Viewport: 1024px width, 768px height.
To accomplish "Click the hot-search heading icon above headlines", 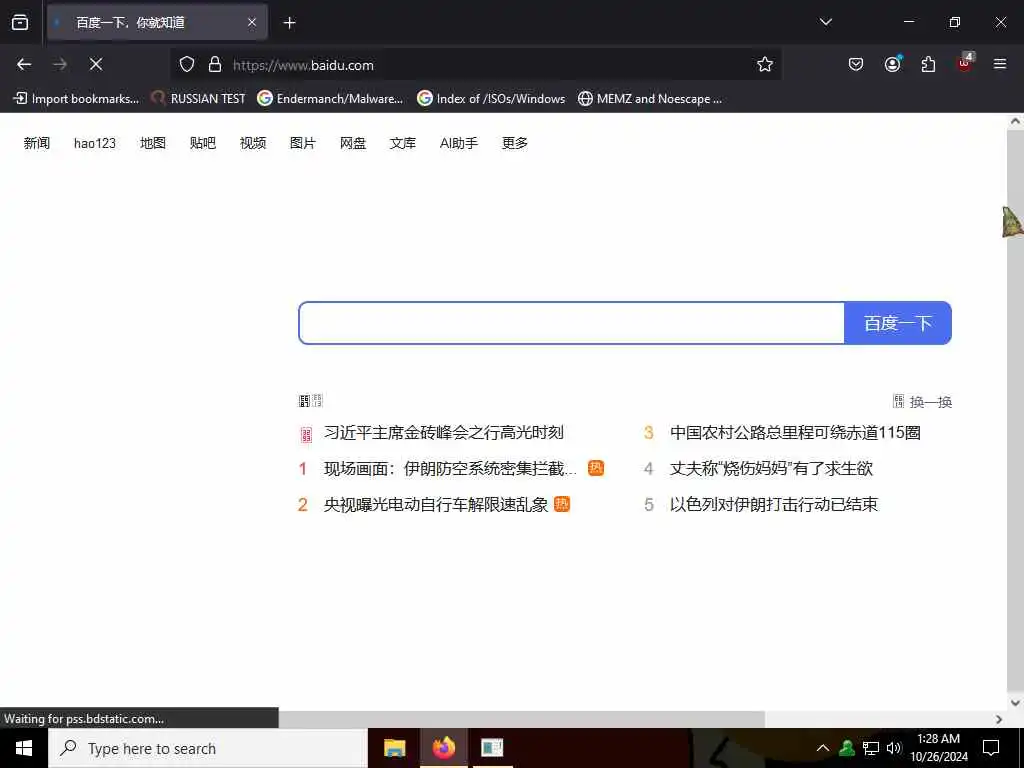I will pyautogui.click(x=311, y=401).
